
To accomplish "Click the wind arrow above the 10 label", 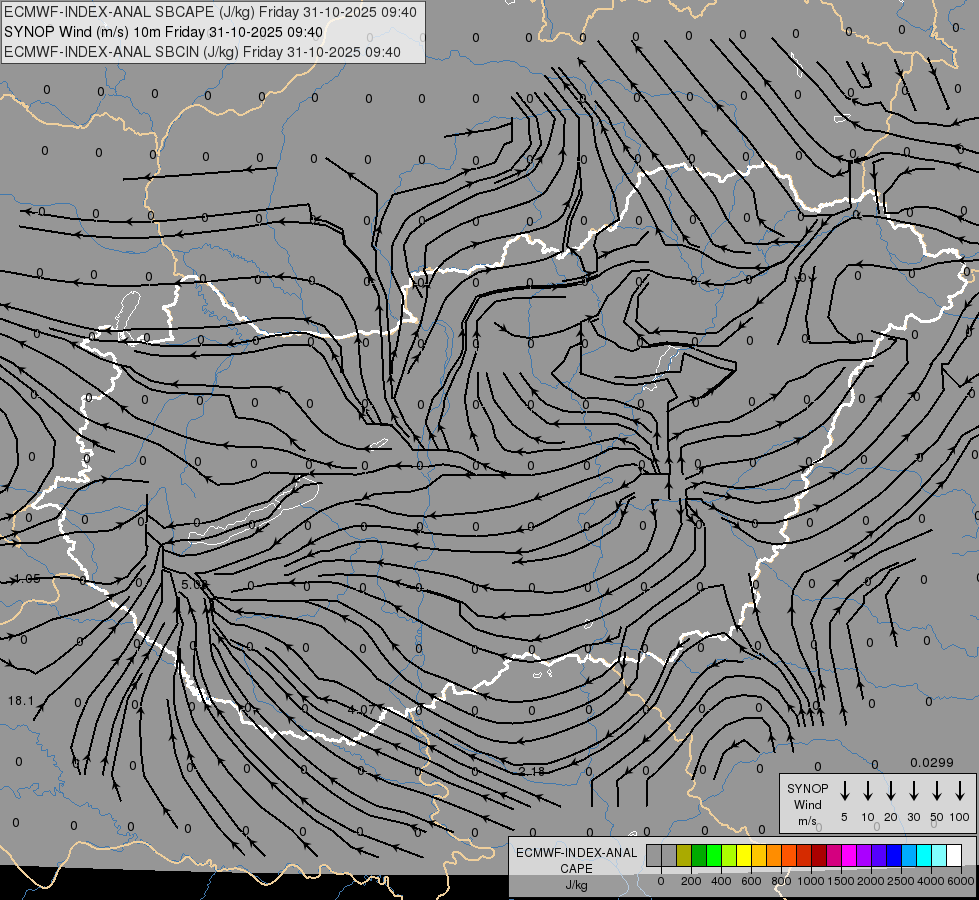I will click(x=867, y=790).
